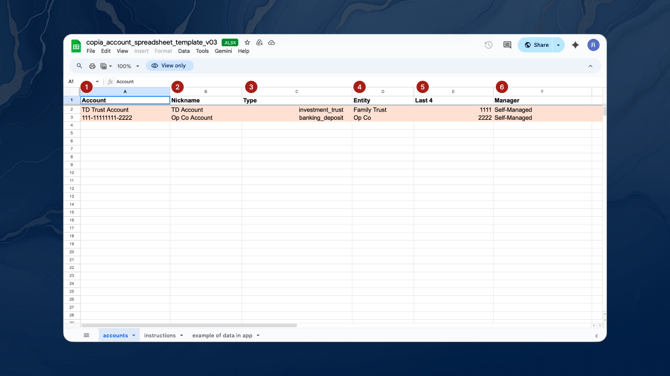
Task: Switch to the instructions sheet tab
Action: [x=160, y=335]
